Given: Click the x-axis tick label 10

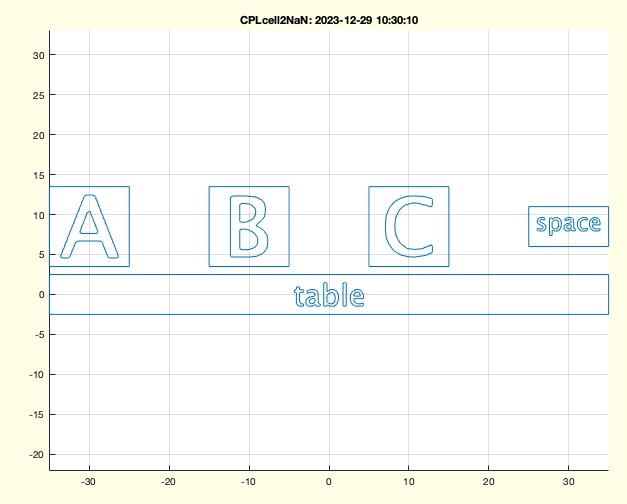Looking at the screenshot, I should 408,481.
